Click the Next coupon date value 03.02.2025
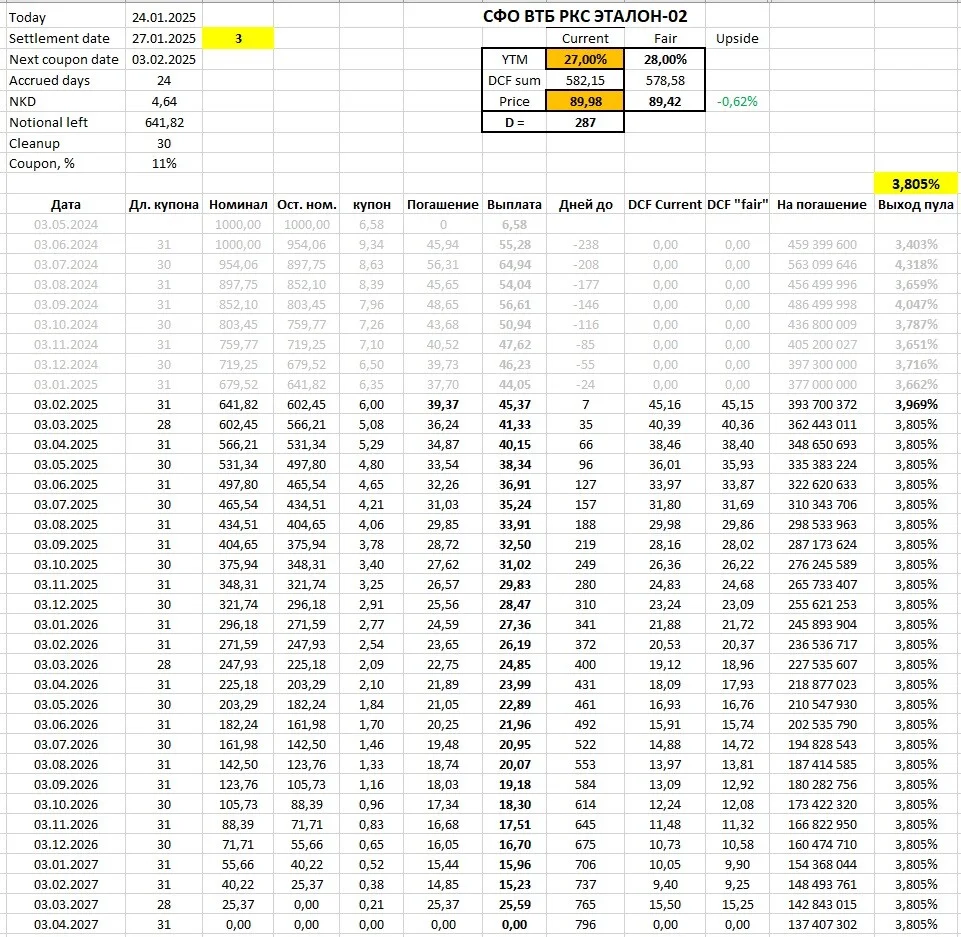 coord(164,59)
